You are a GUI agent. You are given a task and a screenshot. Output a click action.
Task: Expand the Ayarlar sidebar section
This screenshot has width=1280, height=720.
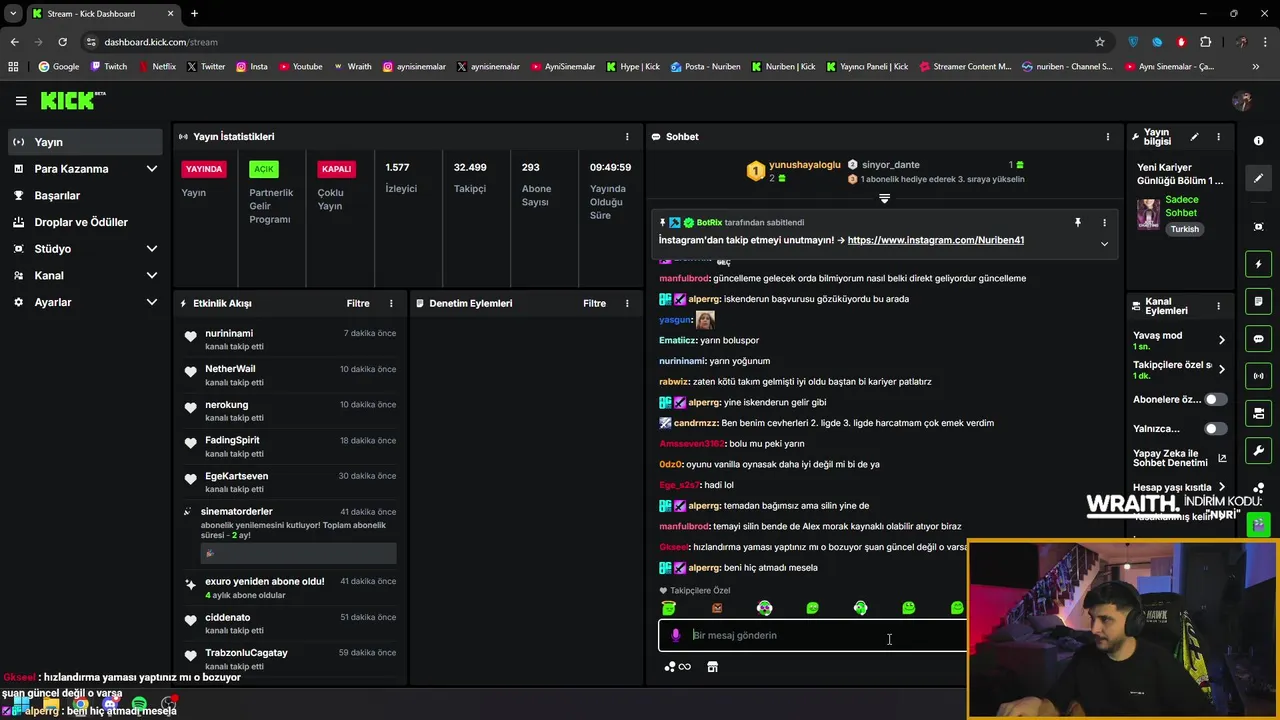[x=151, y=302]
